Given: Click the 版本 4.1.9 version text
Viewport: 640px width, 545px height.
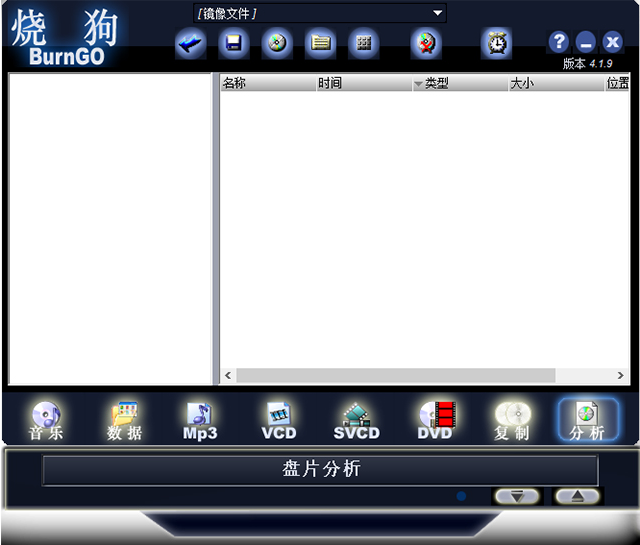Looking at the screenshot, I should (x=587, y=64).
